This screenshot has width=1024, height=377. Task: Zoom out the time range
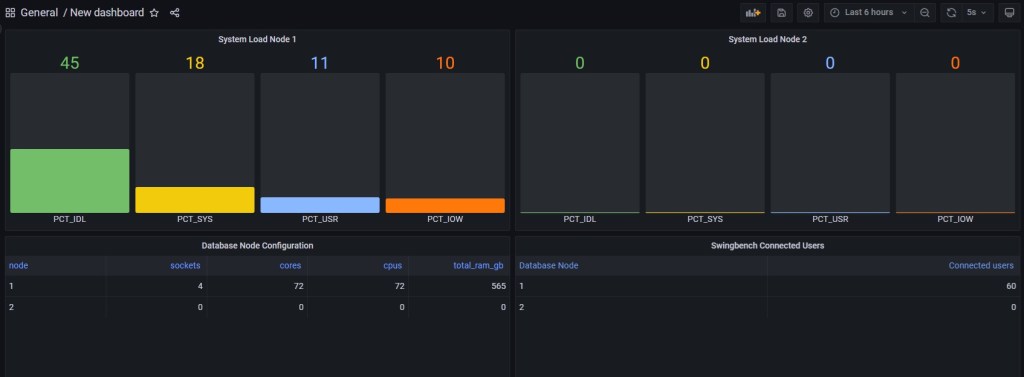pyautogui.click(x=925, y=12)
